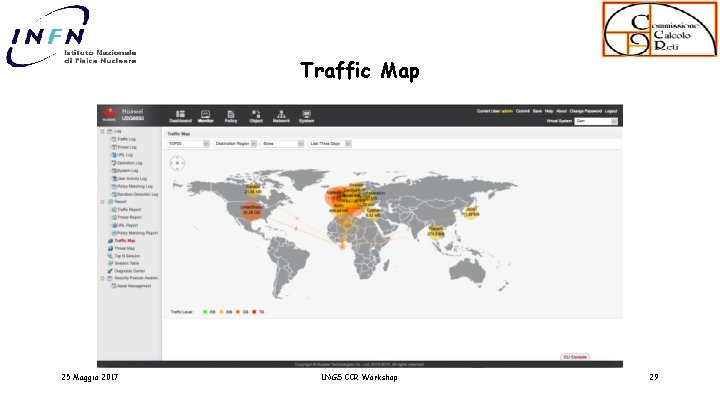Open Asset Management via its icon
The height and width of the screenshot is (405, 720).
[x=114, y=286]
